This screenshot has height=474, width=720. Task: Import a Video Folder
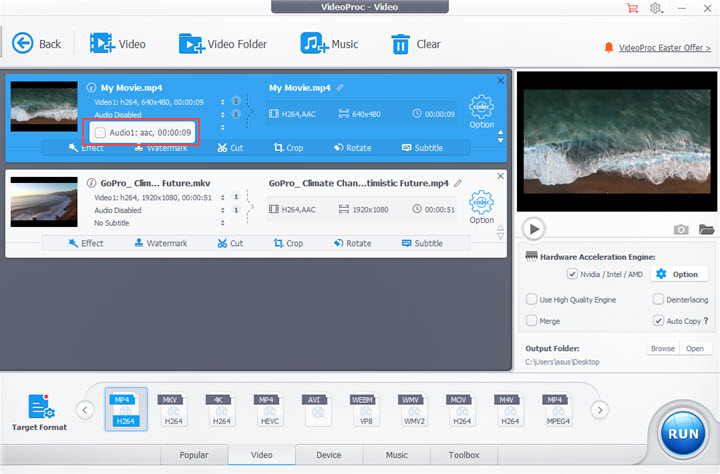[x=223, y=44]
